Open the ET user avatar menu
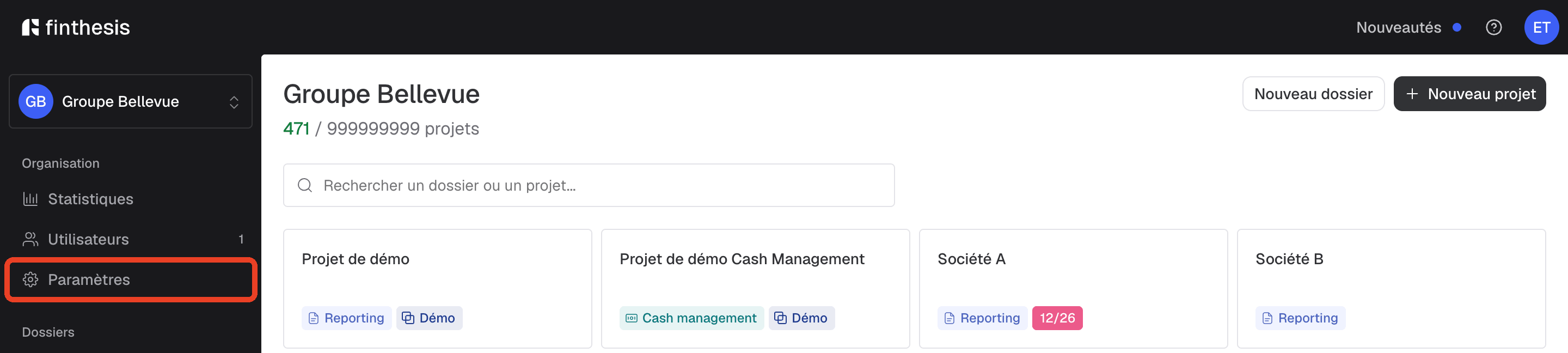 pyautogui.click(x=1541, y=27)
